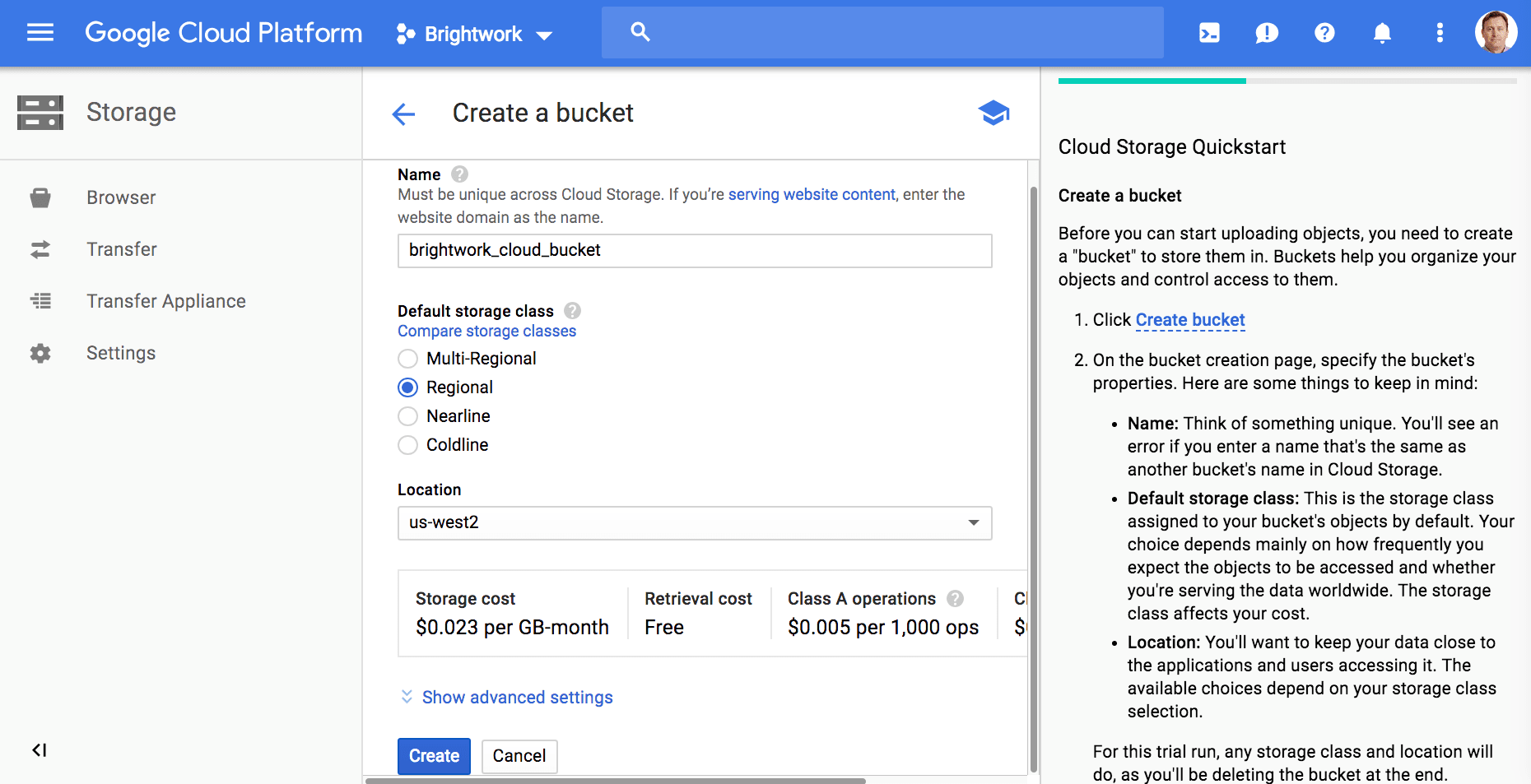Open the three-dot utilities menu
The height and width of the screenshot is (784, 1531).
point(1440,33)
